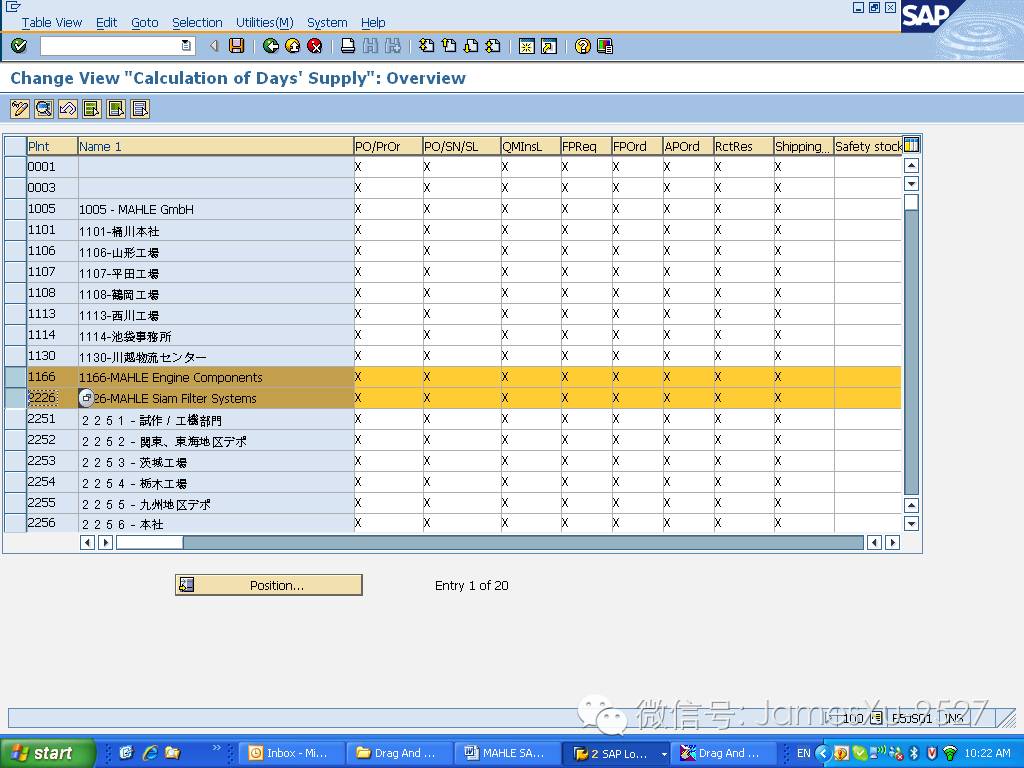This screenshot has width=1024, height=768.
Task: Expand hidden quick launch items chevron
Action: pos(217,748)
